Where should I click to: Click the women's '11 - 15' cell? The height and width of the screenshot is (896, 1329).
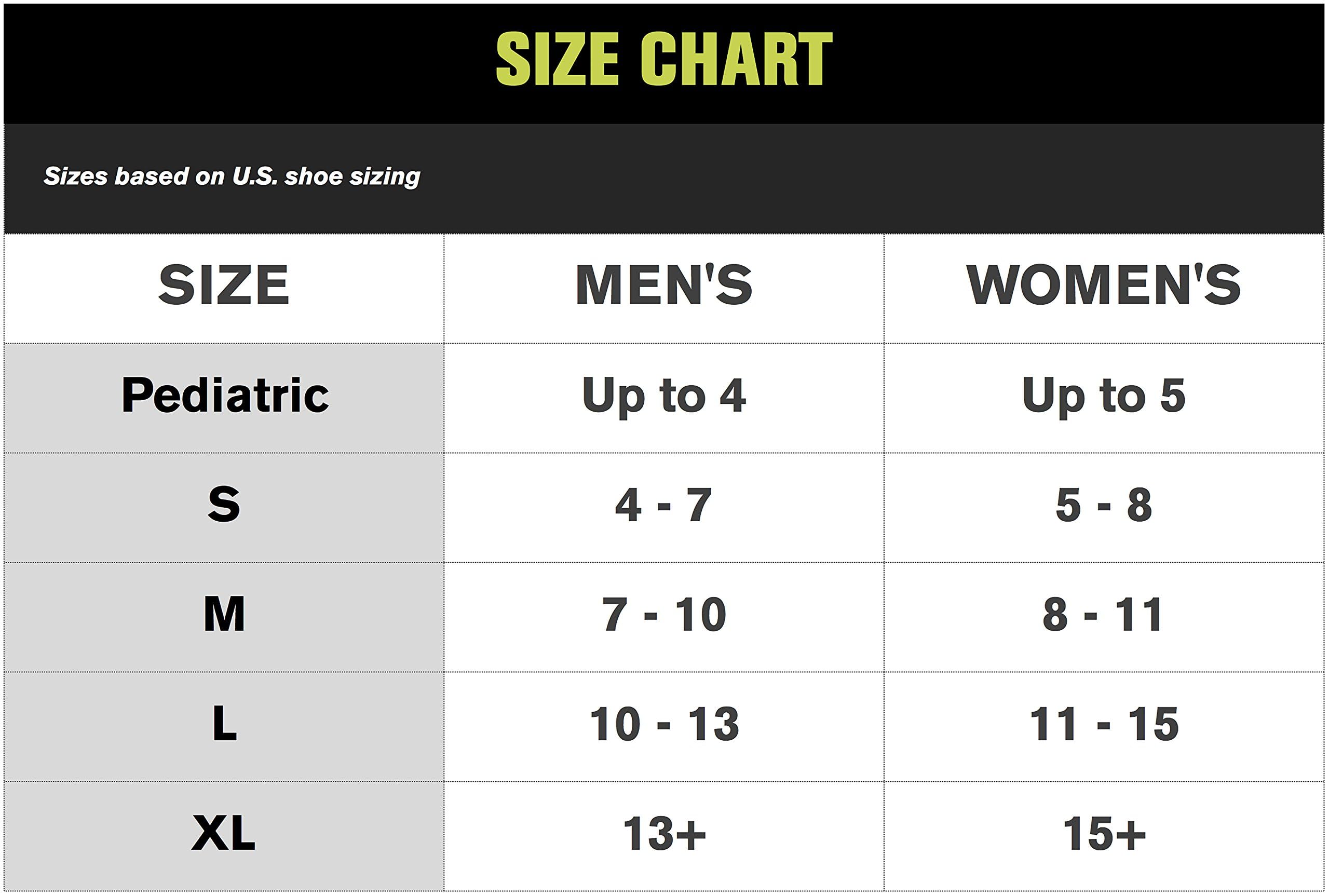click(1103, 725)
